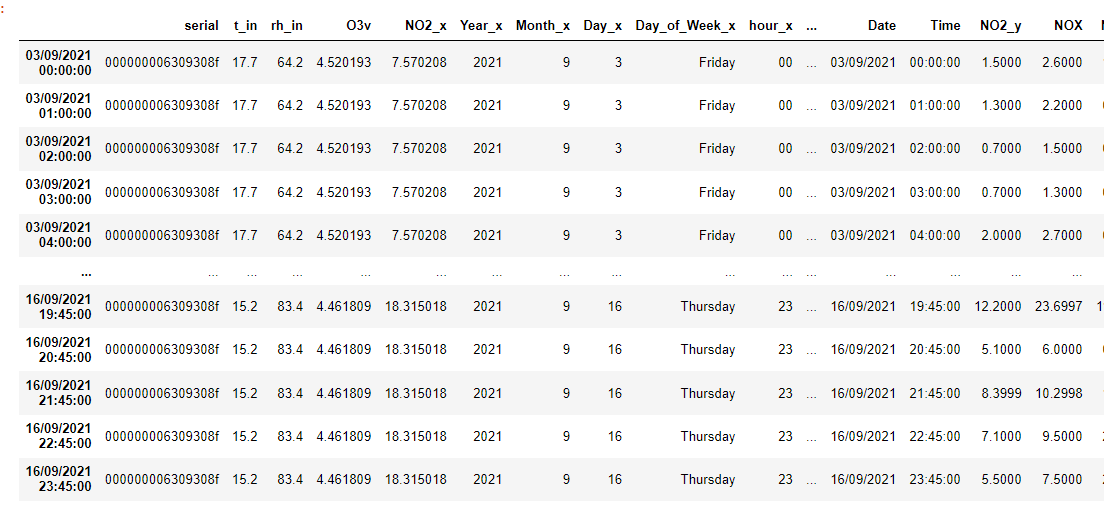Click the Day_of_Week_x column header

tap(685, 26)
